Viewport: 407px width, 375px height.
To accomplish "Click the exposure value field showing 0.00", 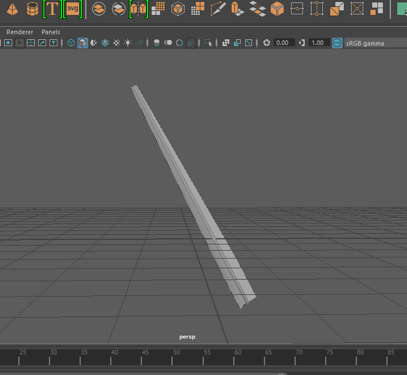I will point(284,43).
